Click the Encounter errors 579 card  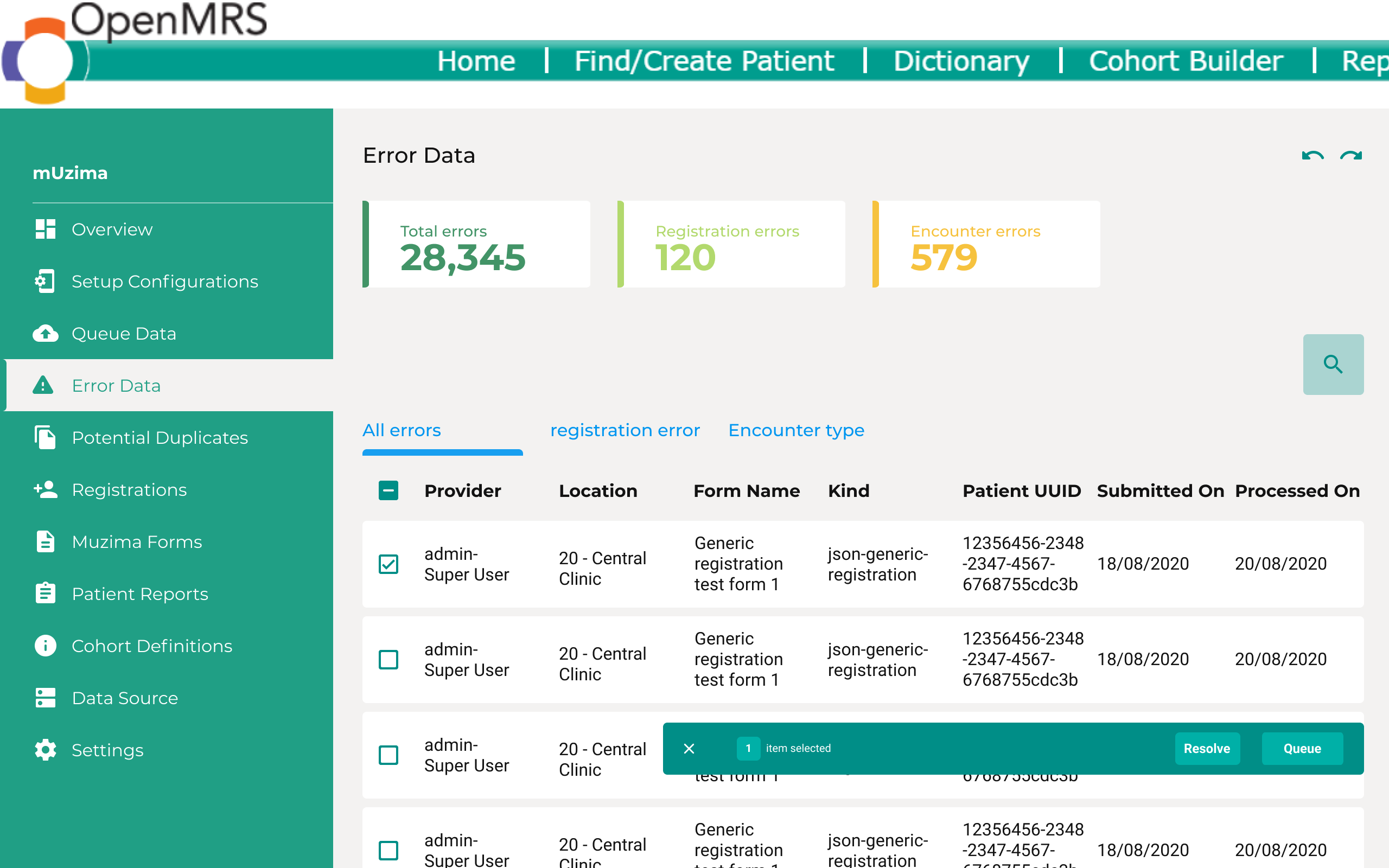pyautogui.click(x=986, y=244)
